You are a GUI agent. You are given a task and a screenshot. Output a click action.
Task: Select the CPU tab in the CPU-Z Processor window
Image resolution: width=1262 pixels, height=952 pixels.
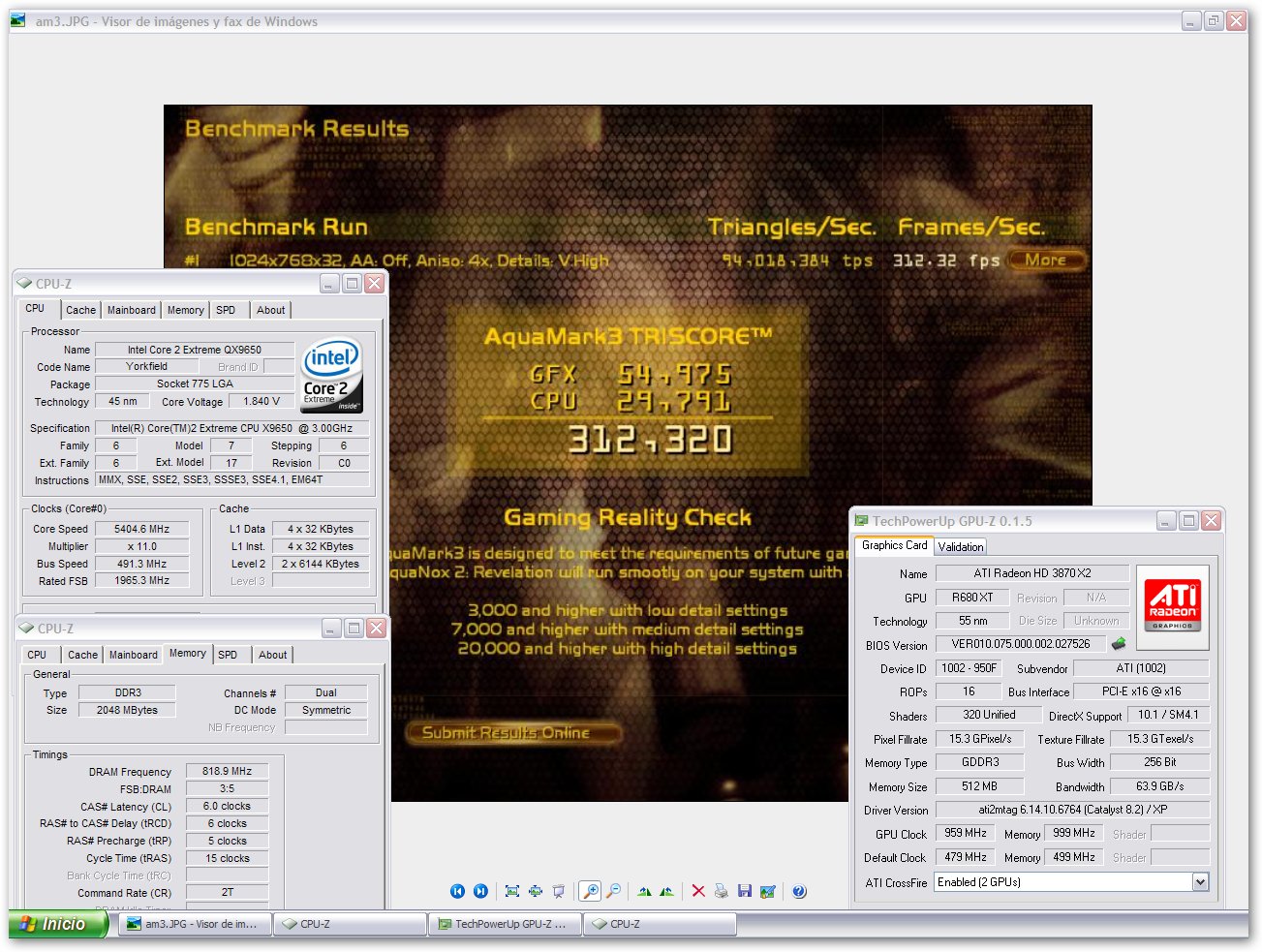36,308
